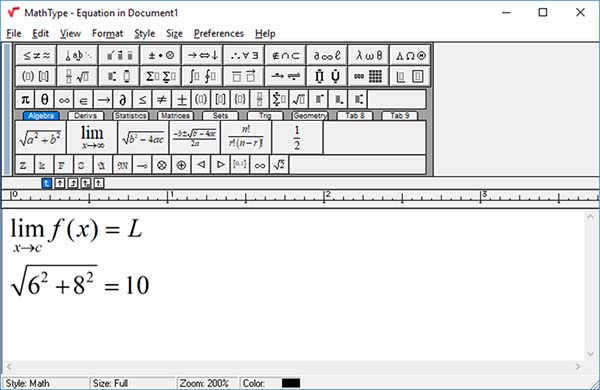Insert the less-than-or-equal symbol
Image resolution: width=600 pixels, height=390 pixels.
point(142,100)
